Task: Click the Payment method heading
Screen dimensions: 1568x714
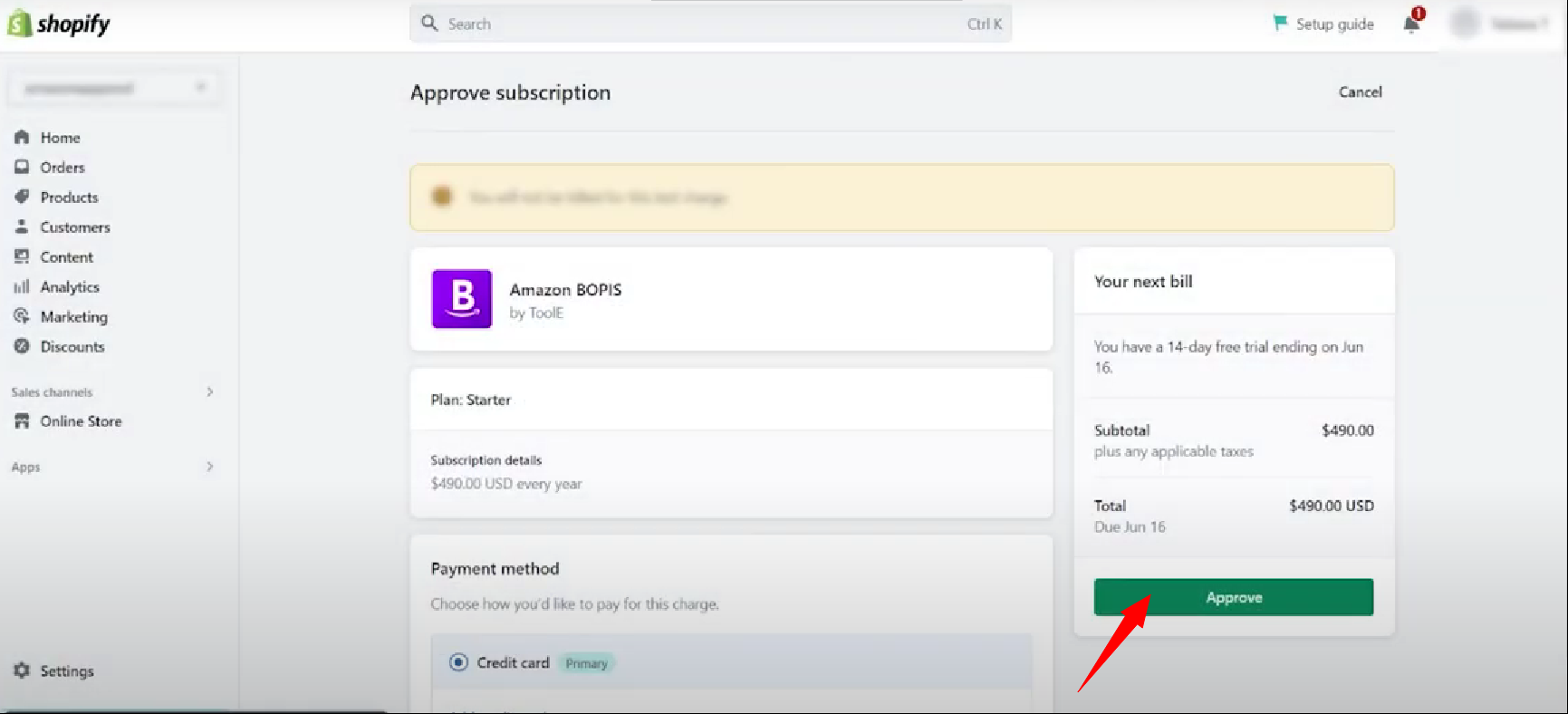Action: coord(495,569)
